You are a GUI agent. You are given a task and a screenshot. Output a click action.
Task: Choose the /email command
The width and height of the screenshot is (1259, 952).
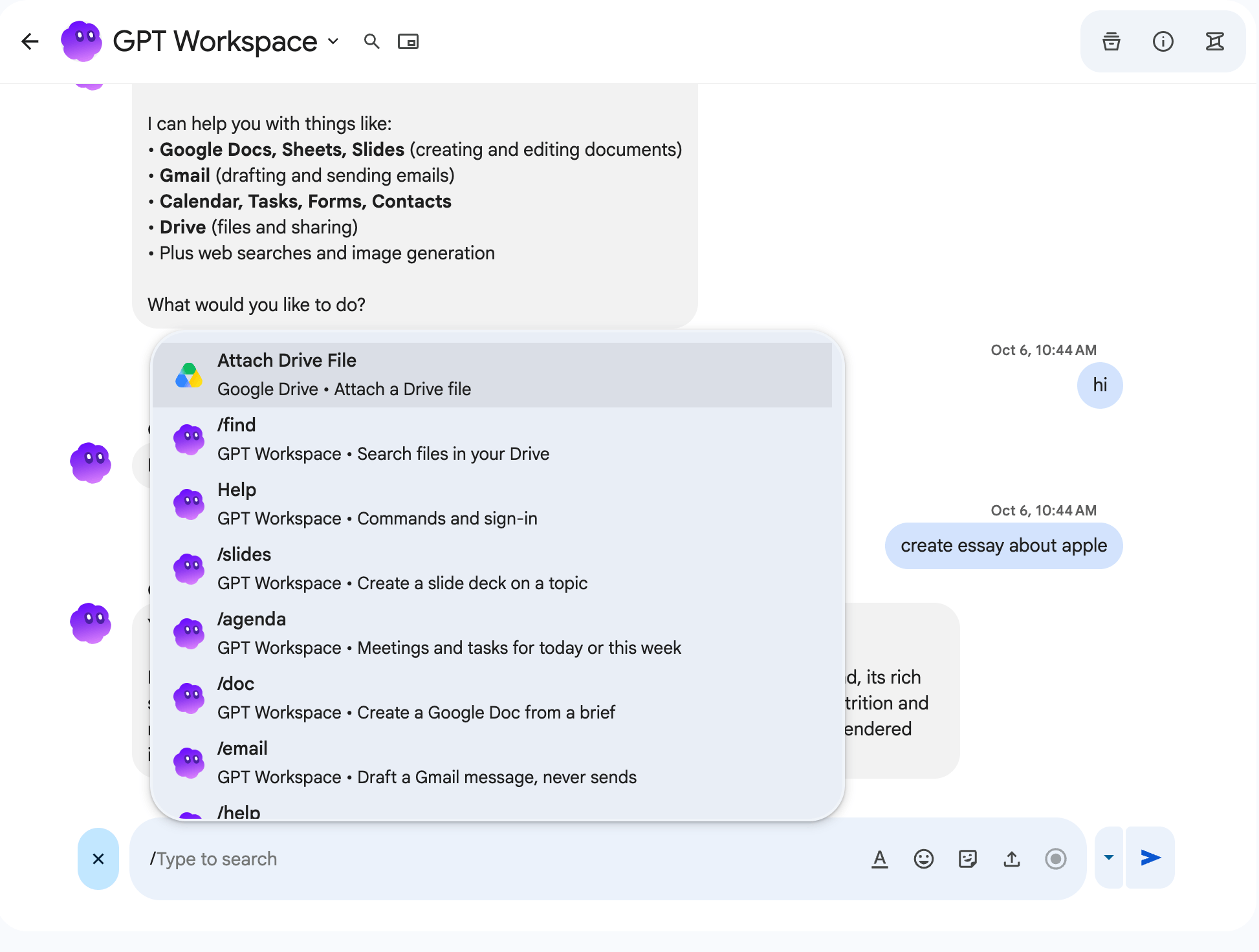click(492, 763)
